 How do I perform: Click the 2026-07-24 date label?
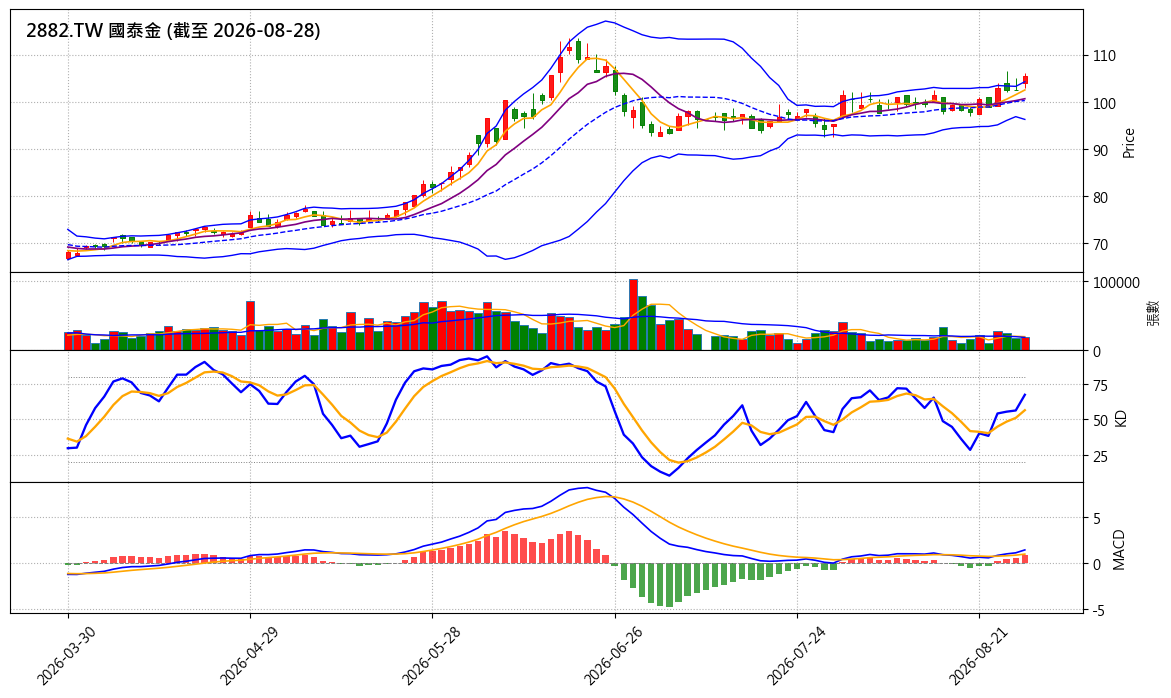795,654
